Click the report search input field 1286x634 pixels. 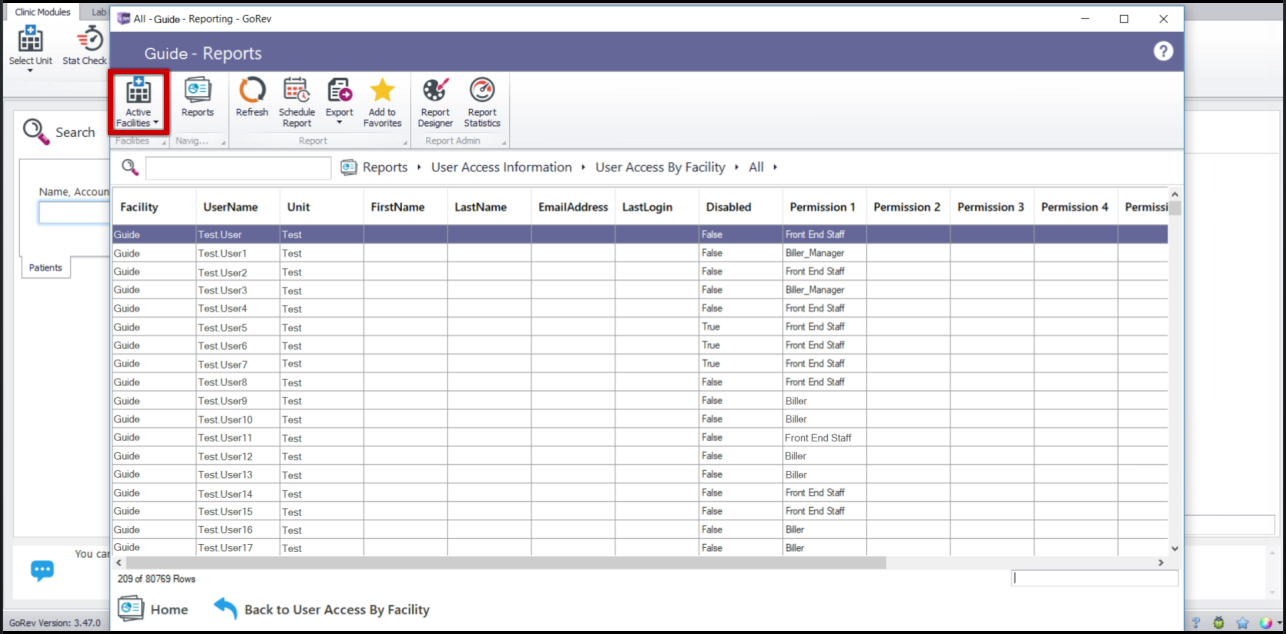tap(238, 168)
